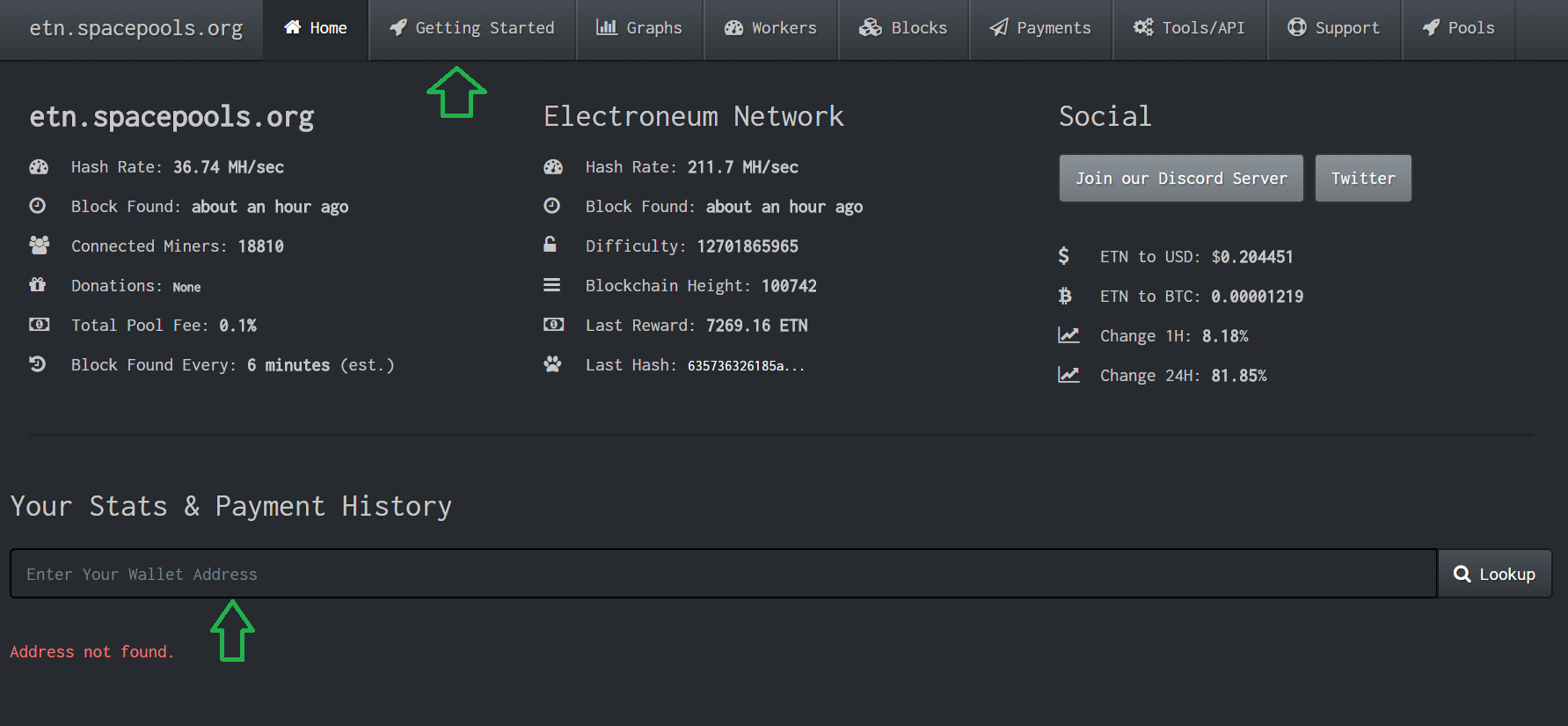Open the Getting Started tab
The image size is (1568, 726).
coord(472,28)
